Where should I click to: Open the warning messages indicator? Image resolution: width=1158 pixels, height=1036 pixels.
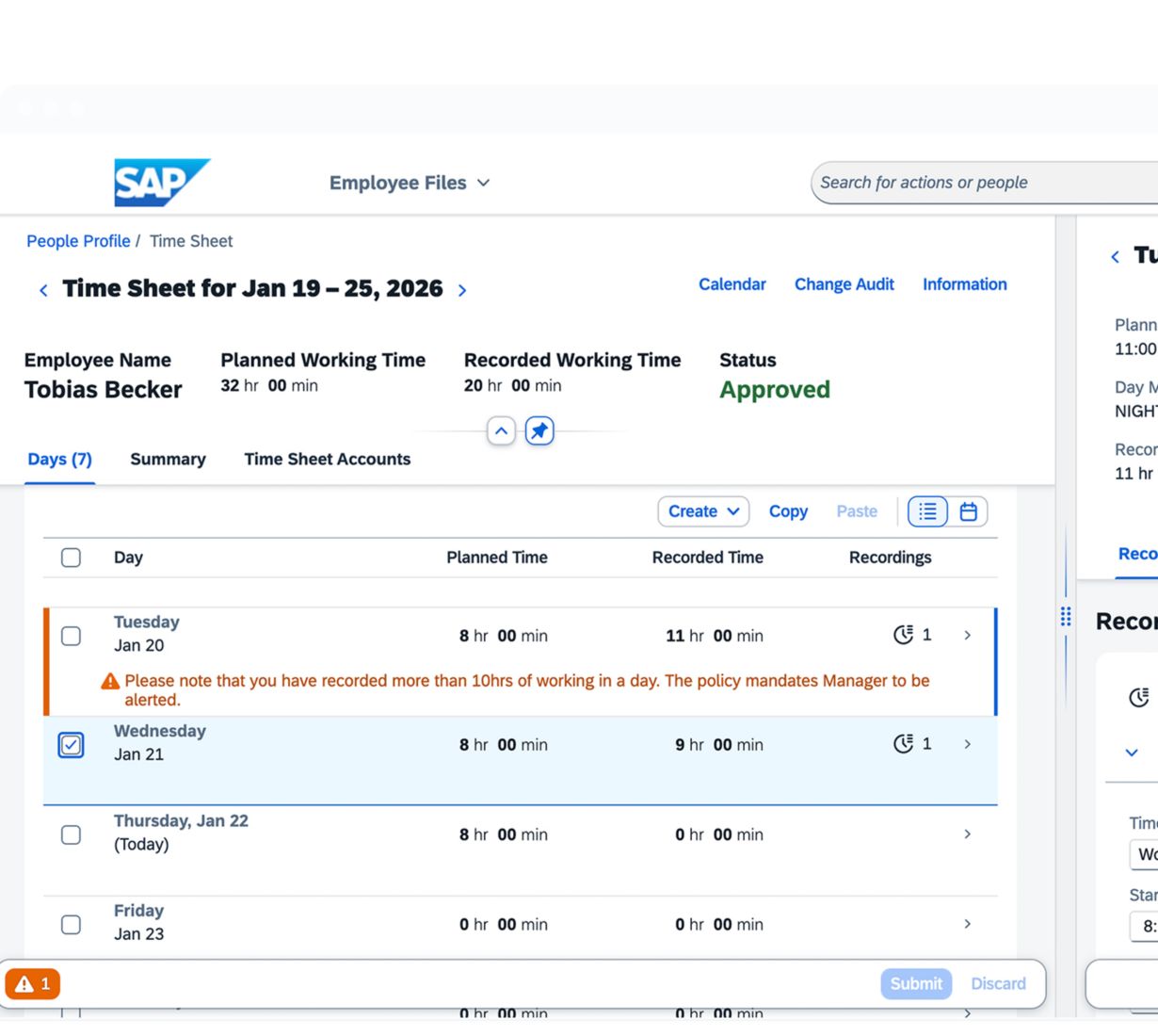pos(33,983)
